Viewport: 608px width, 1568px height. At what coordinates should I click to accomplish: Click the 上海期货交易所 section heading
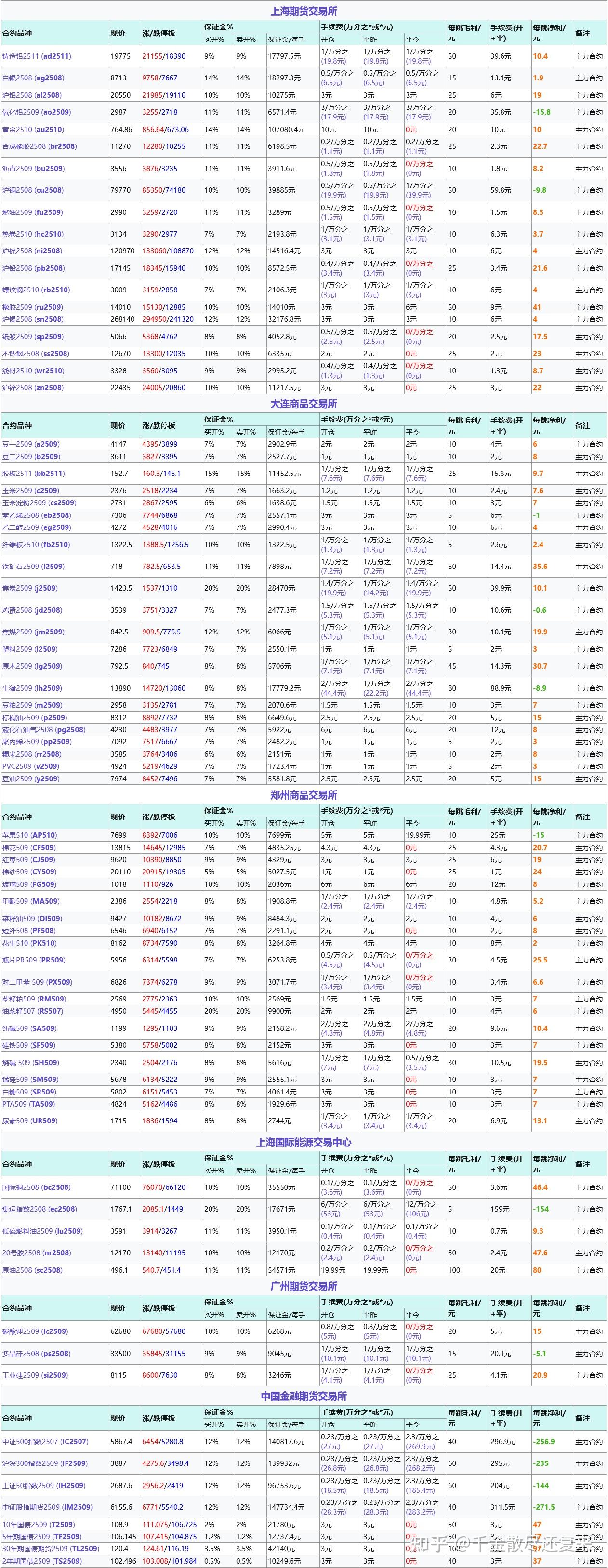coord(304,12)
